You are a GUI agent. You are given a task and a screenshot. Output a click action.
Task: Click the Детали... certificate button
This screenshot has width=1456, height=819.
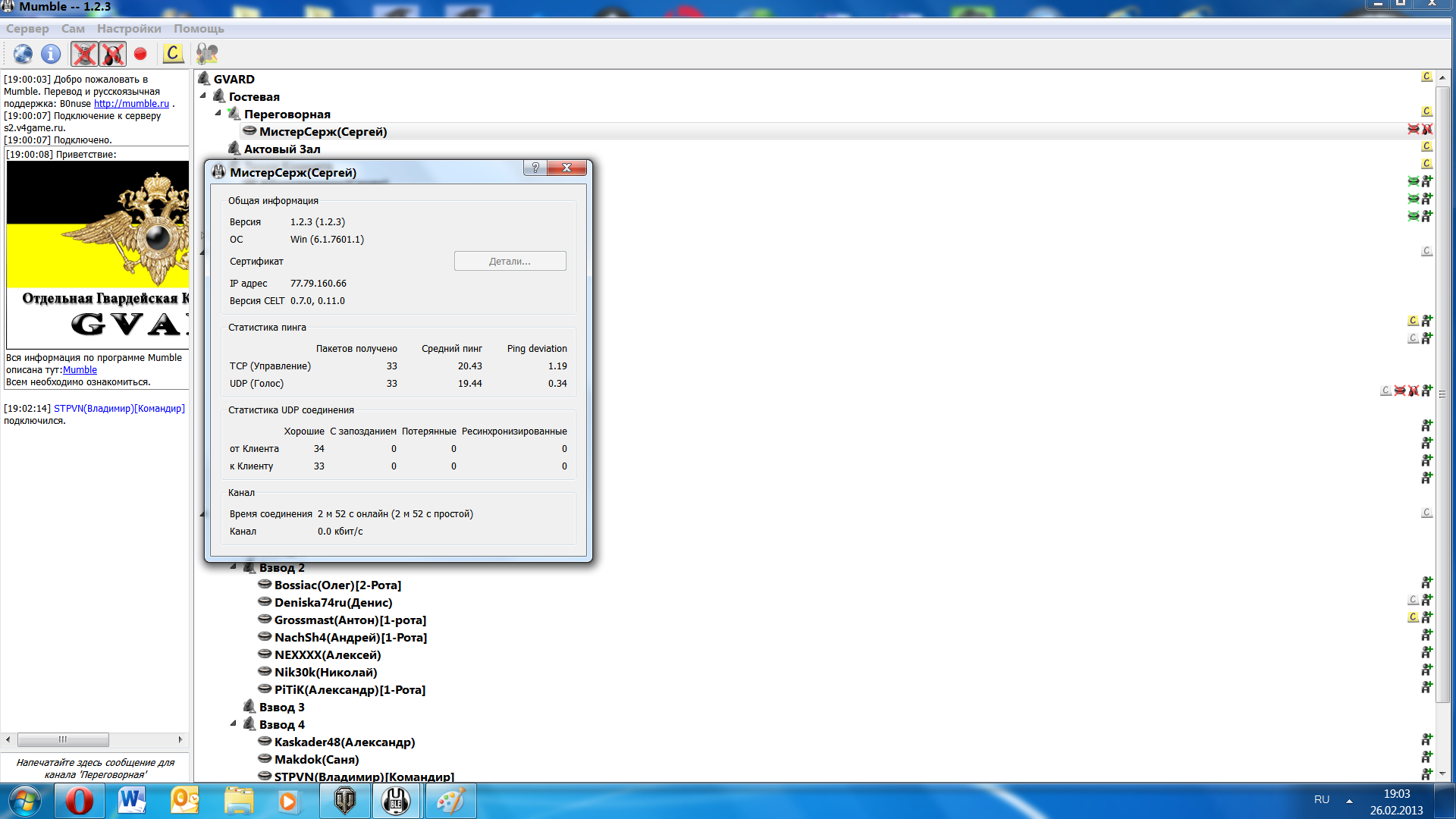[510, 261]
